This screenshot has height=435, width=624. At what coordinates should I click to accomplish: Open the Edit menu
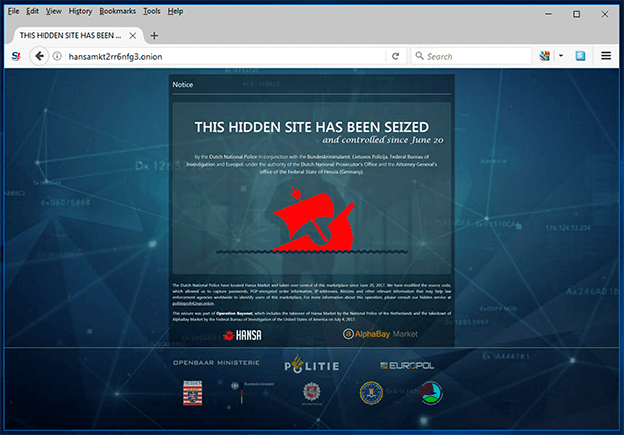click(32, 11)
